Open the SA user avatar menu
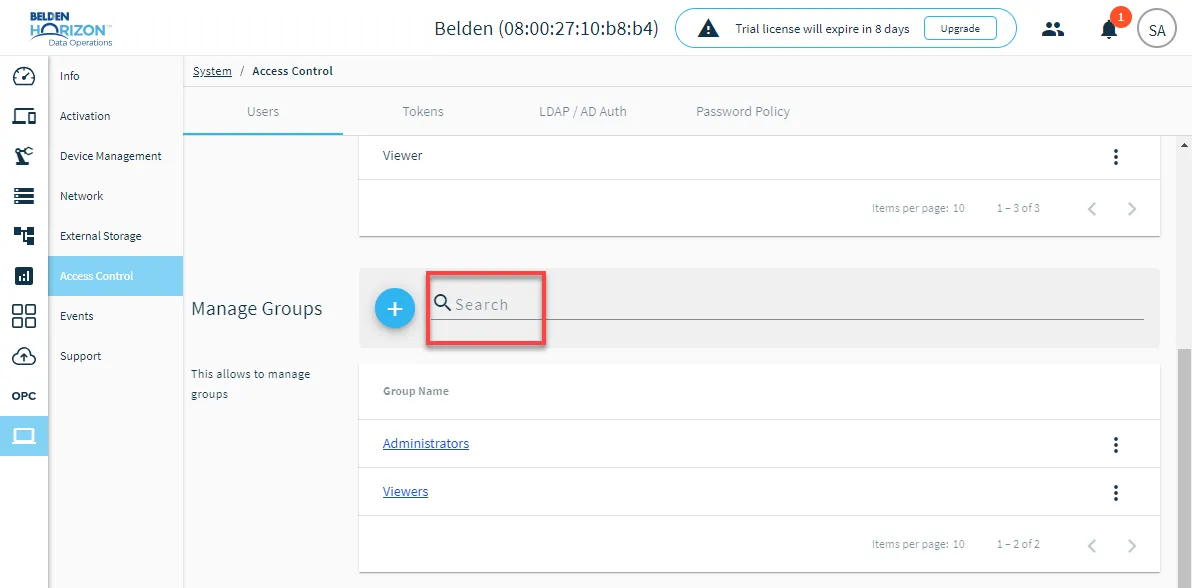1192x588 pixels. tap(1157, 30)
